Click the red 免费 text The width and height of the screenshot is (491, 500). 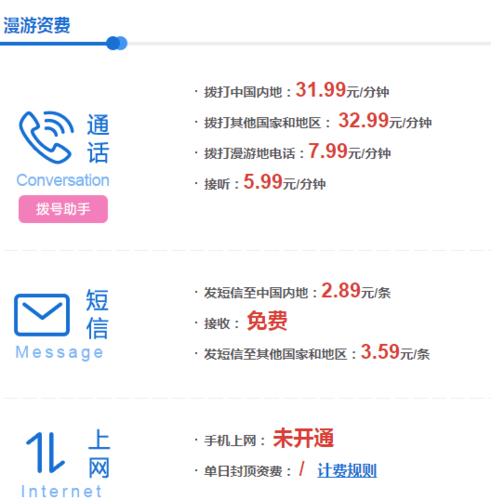point(267,321)
